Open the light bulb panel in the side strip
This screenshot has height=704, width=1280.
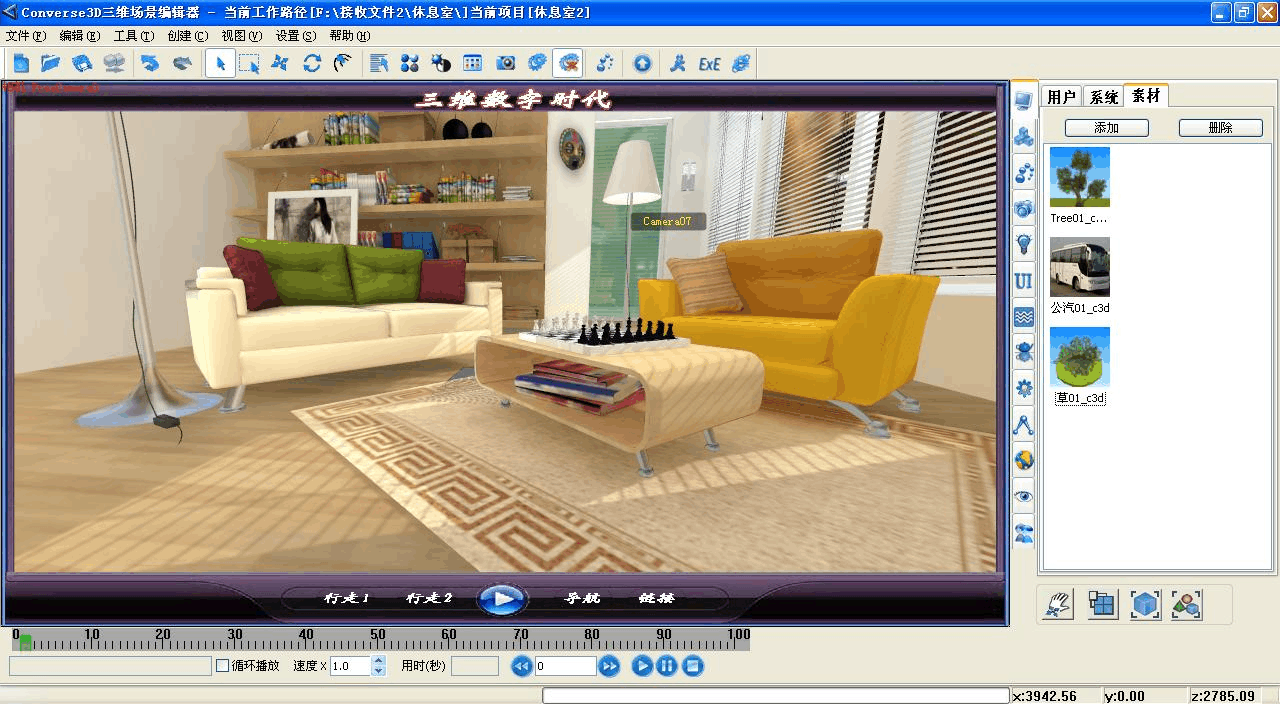(x=1023, y=244)
